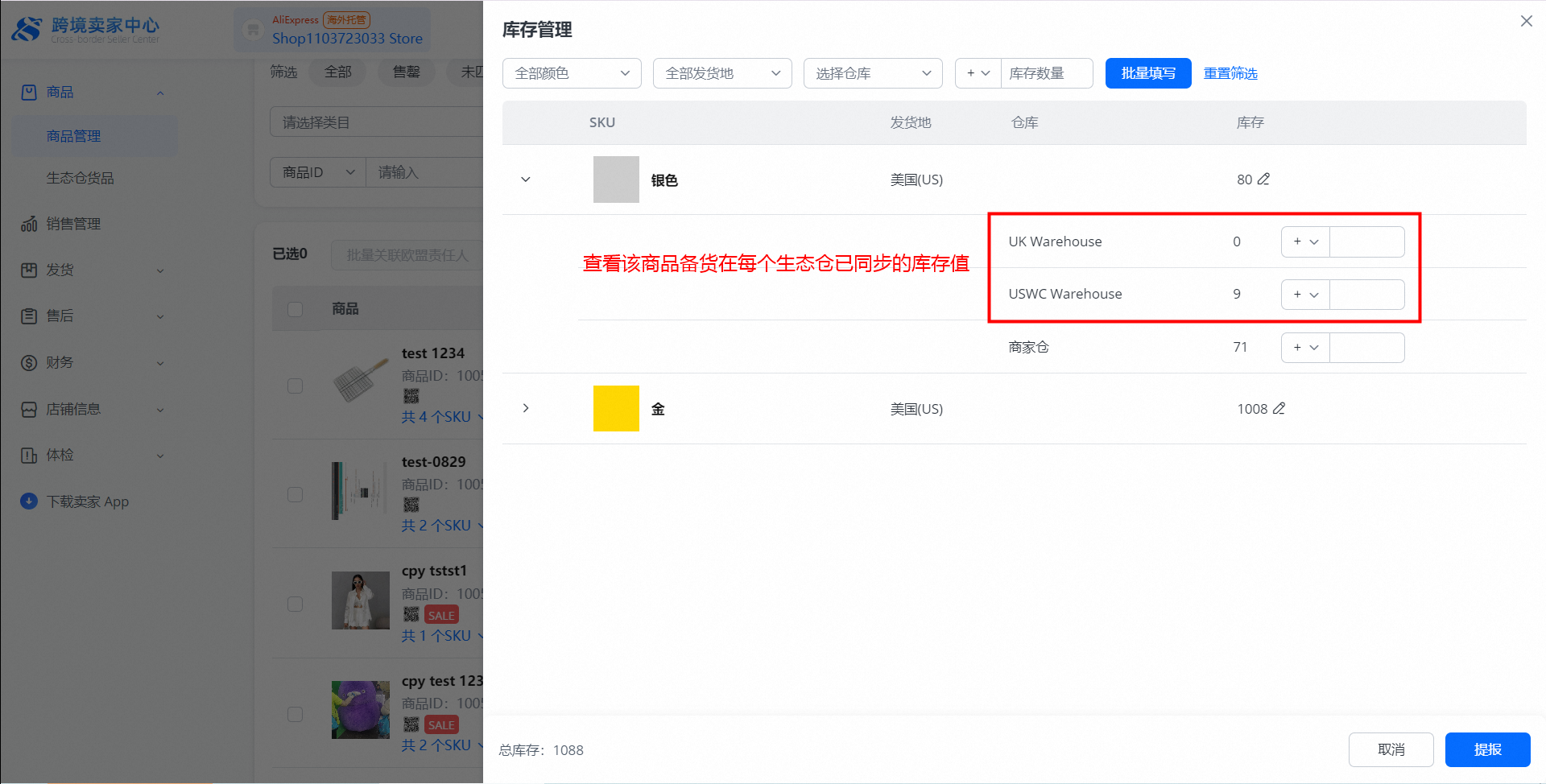Screen dimensions: 1546x784
Task: Switch to the 全部 filter tab
Action: coord(338,72)
